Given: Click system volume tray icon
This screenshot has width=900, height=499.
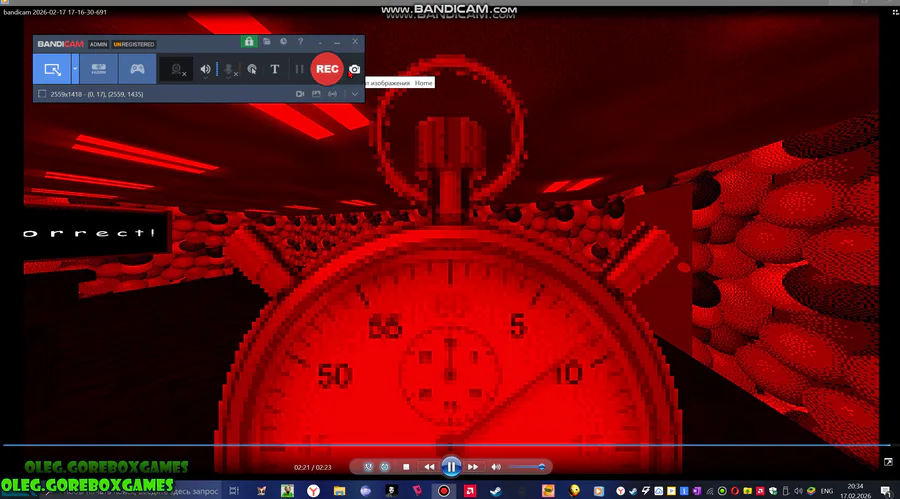Looking at the screenshot, I should pyautogui.click(x=798, y=491).
